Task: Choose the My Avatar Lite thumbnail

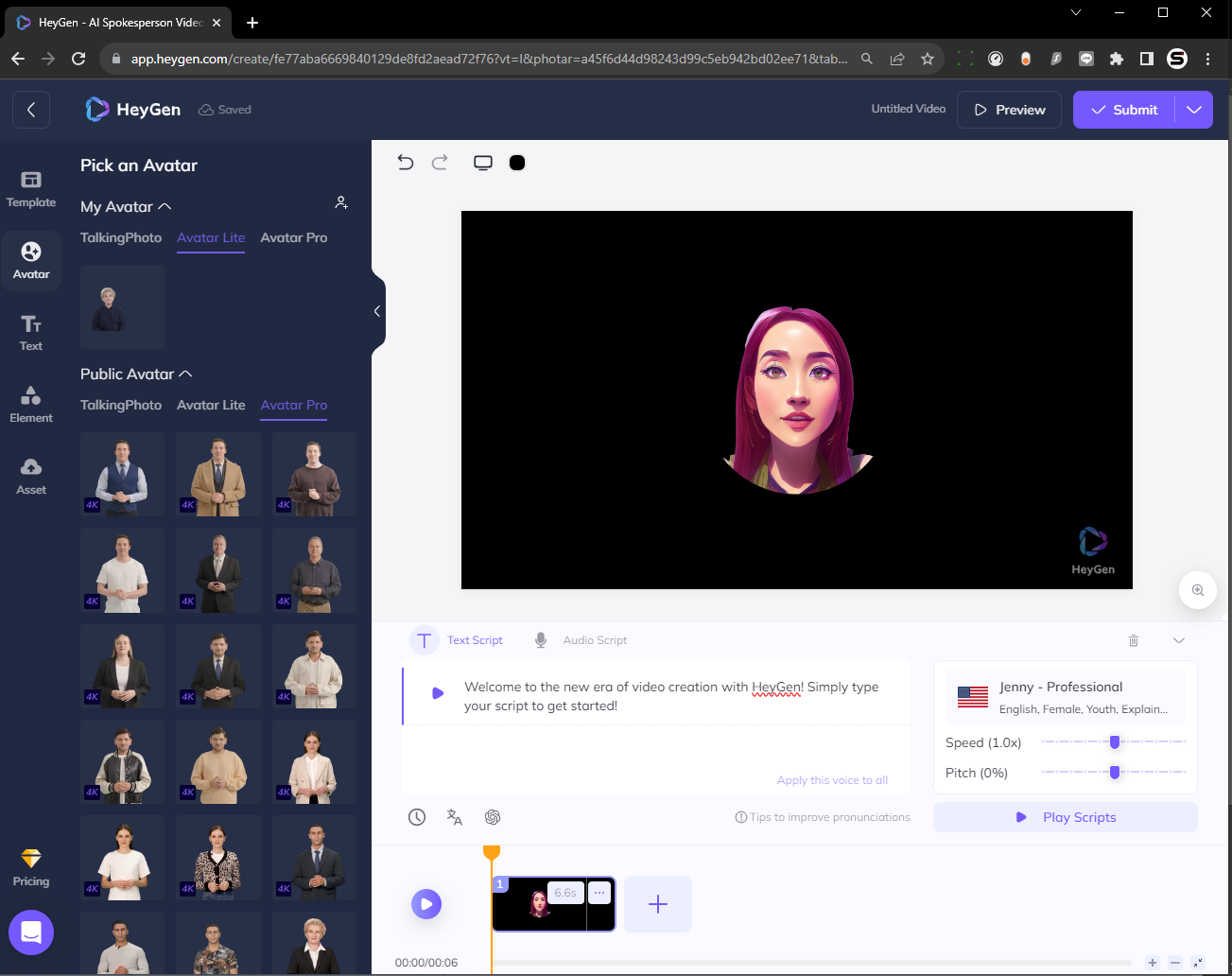Action: [x=122, y=307]
